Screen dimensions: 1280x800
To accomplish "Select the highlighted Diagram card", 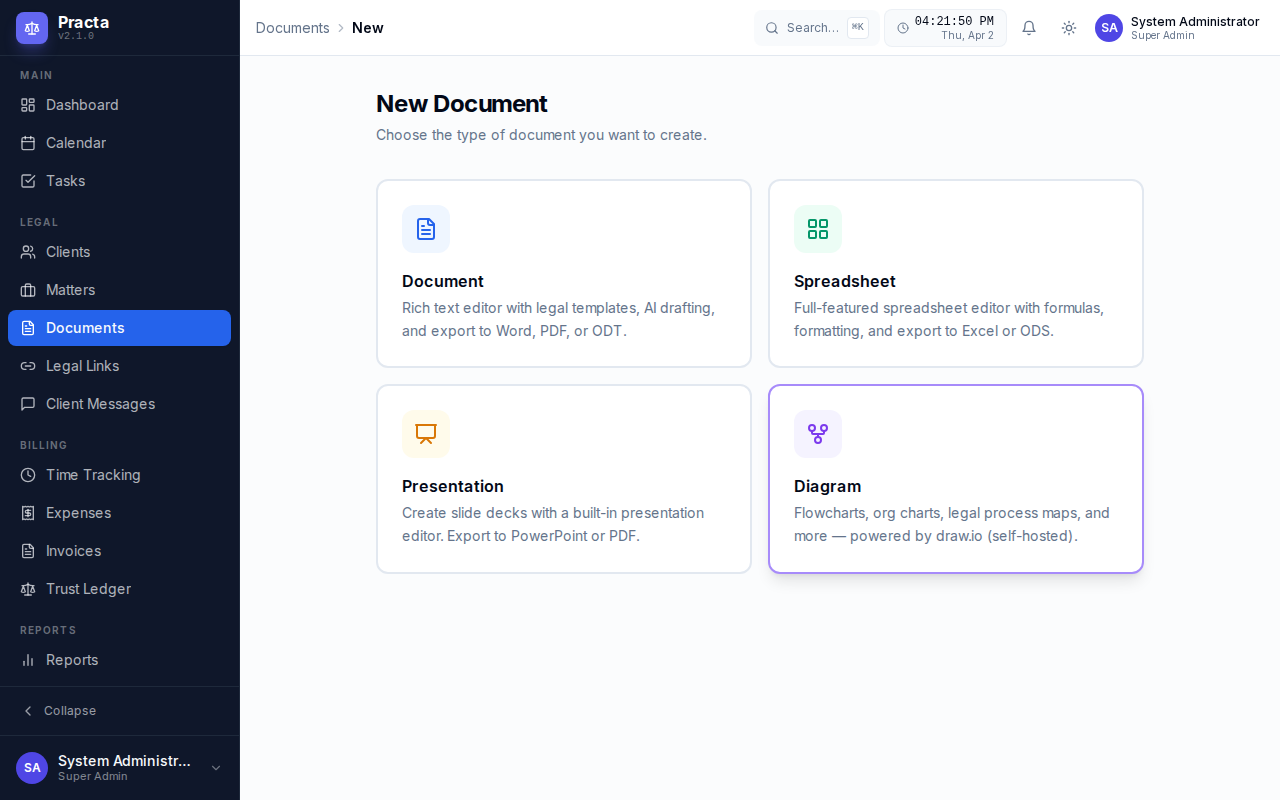I will tap(955, 478).
